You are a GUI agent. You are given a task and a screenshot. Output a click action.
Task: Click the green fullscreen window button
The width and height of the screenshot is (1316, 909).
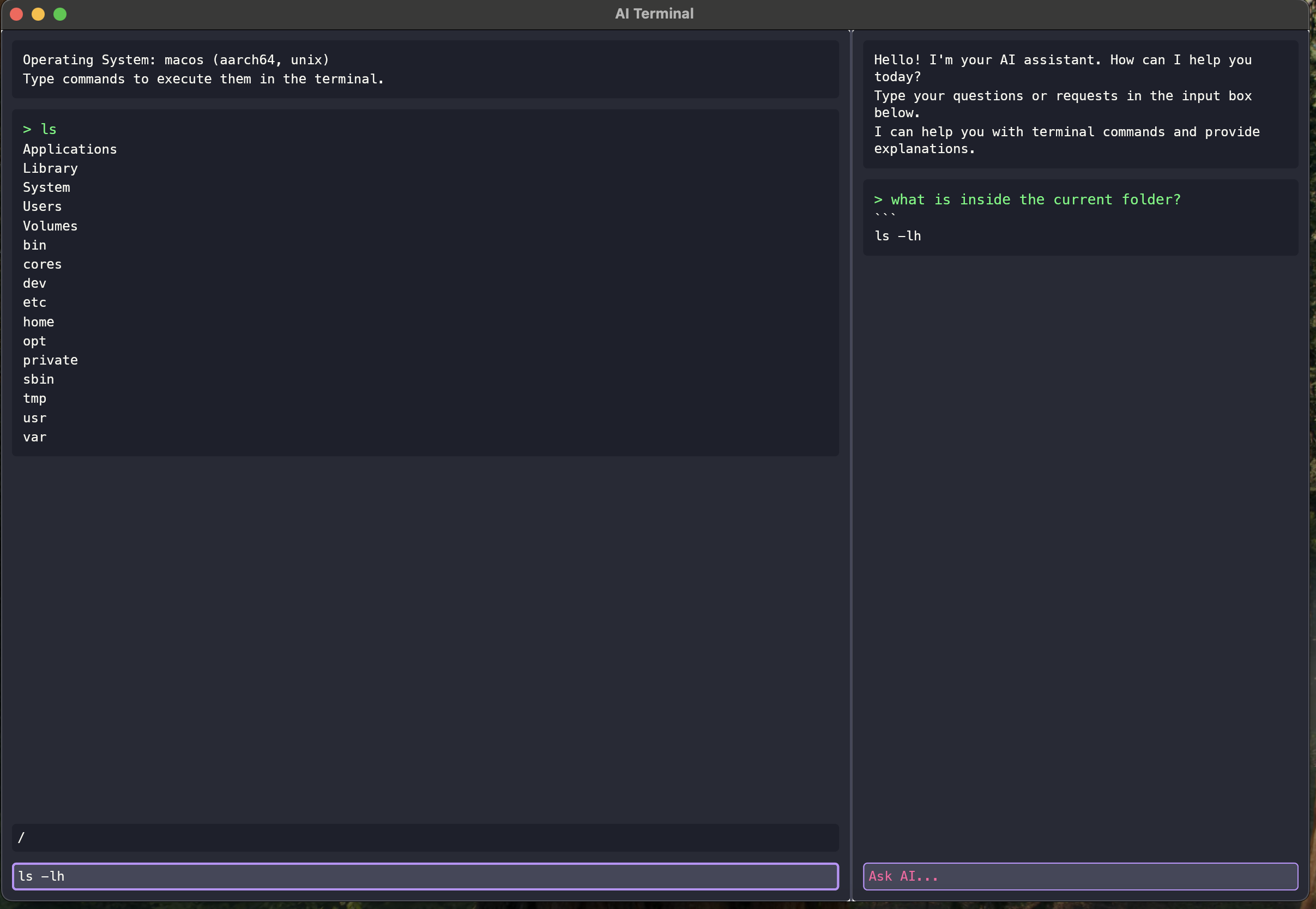60,14
